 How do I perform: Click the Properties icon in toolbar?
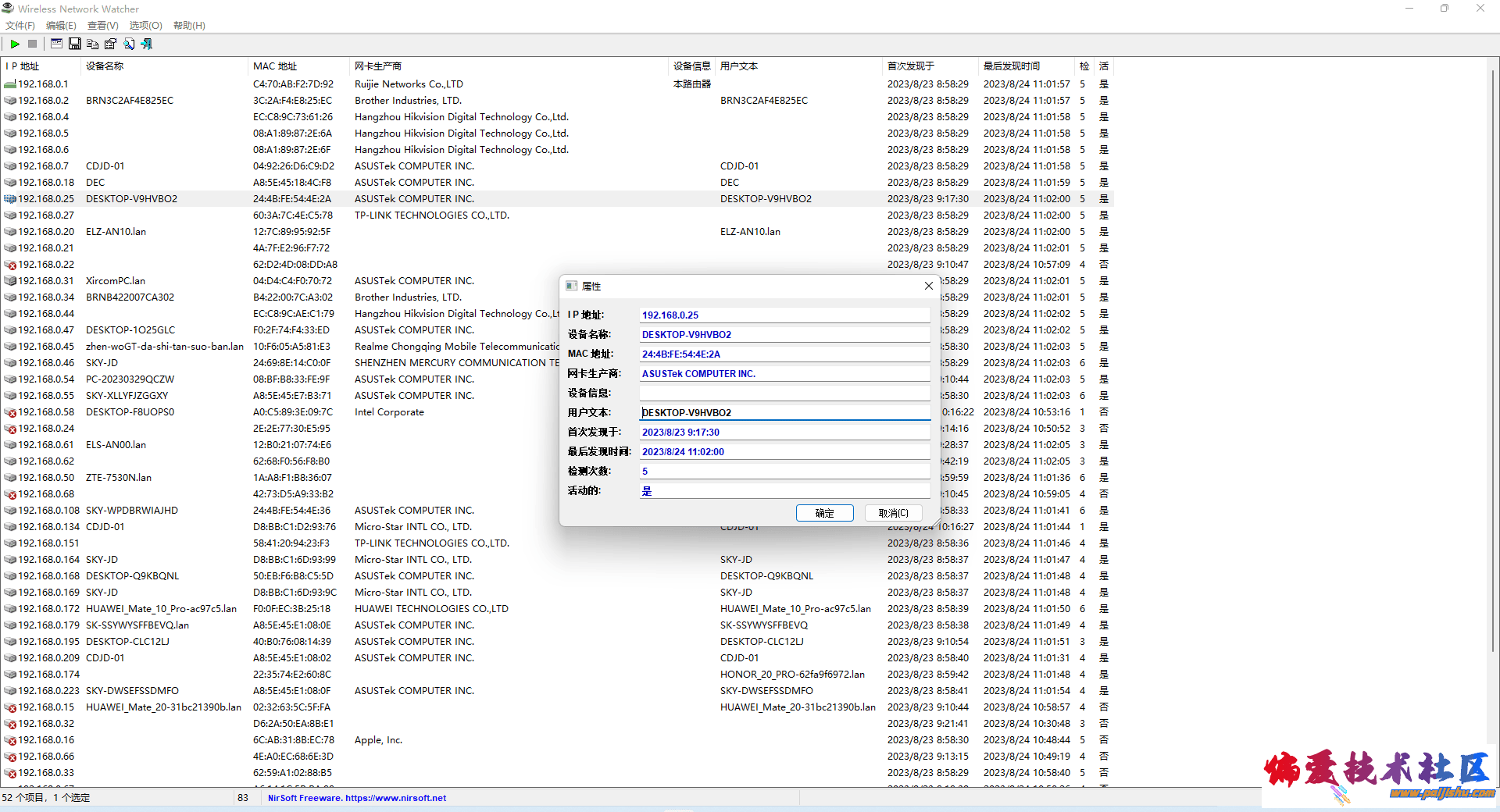[111, 45]
